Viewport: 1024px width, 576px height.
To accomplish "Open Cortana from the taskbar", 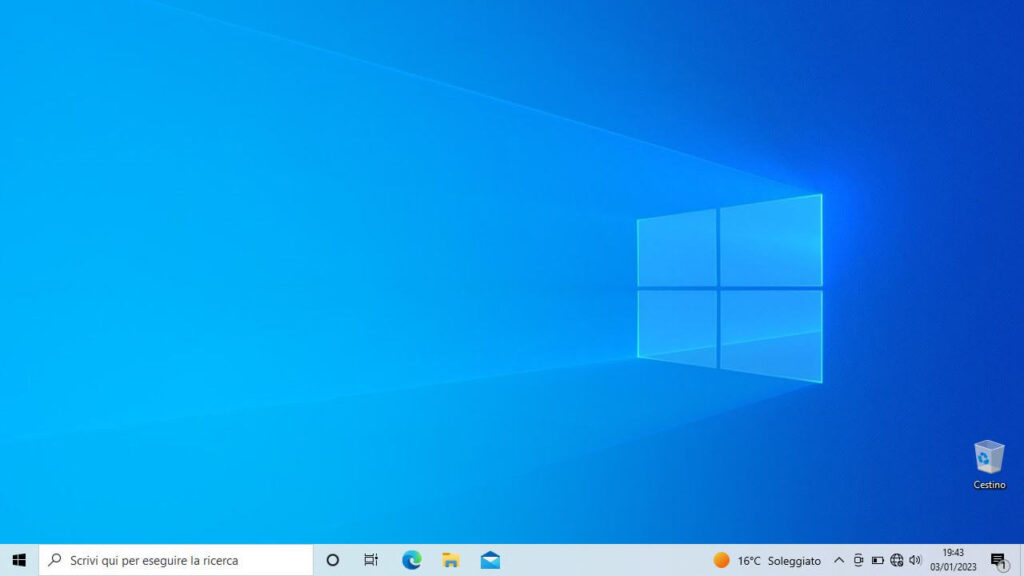I will (x=332, y=560).
